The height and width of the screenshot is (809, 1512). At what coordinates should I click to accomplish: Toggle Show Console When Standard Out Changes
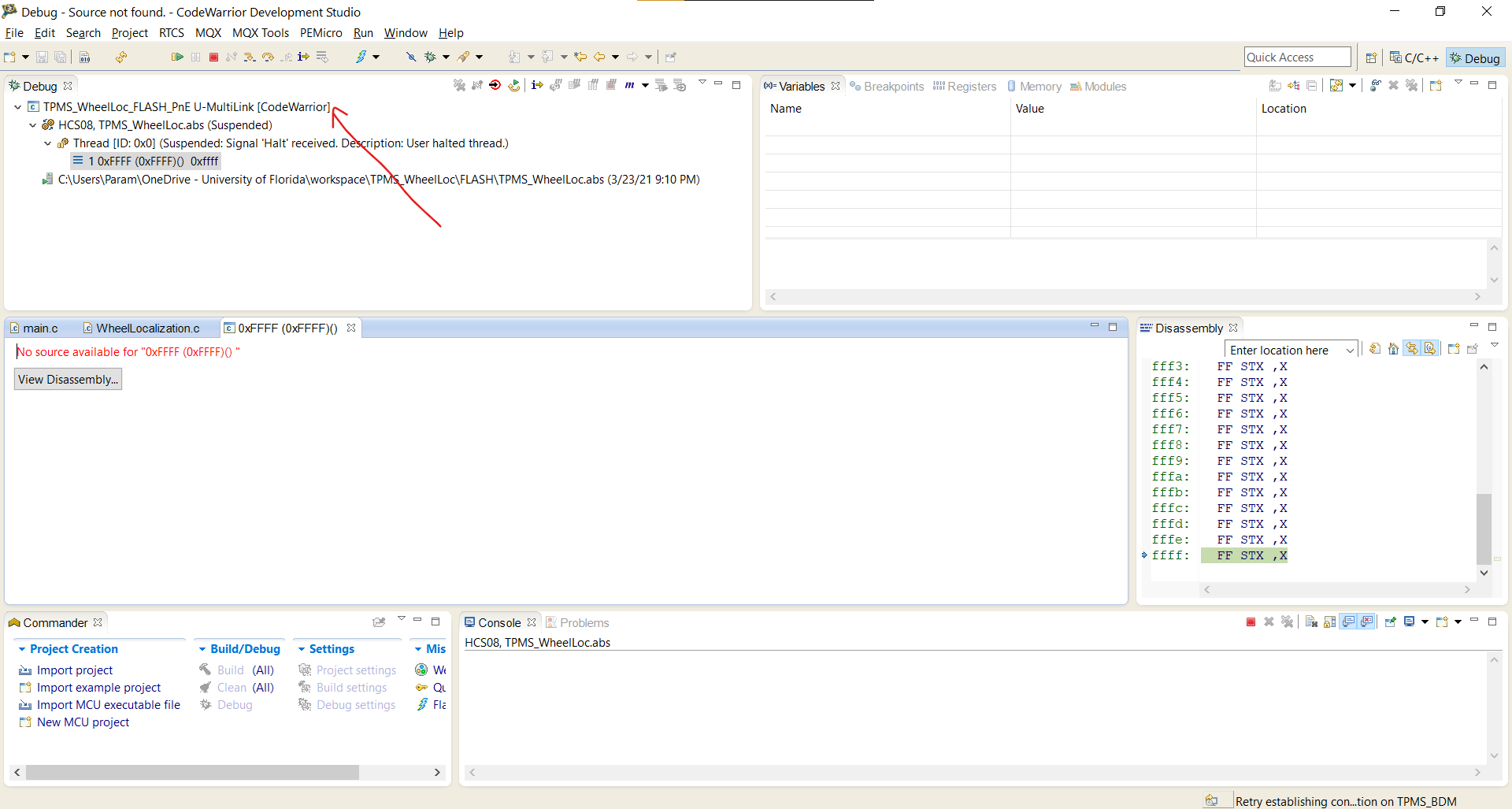pyautogui.click(x=1348, y=622)
